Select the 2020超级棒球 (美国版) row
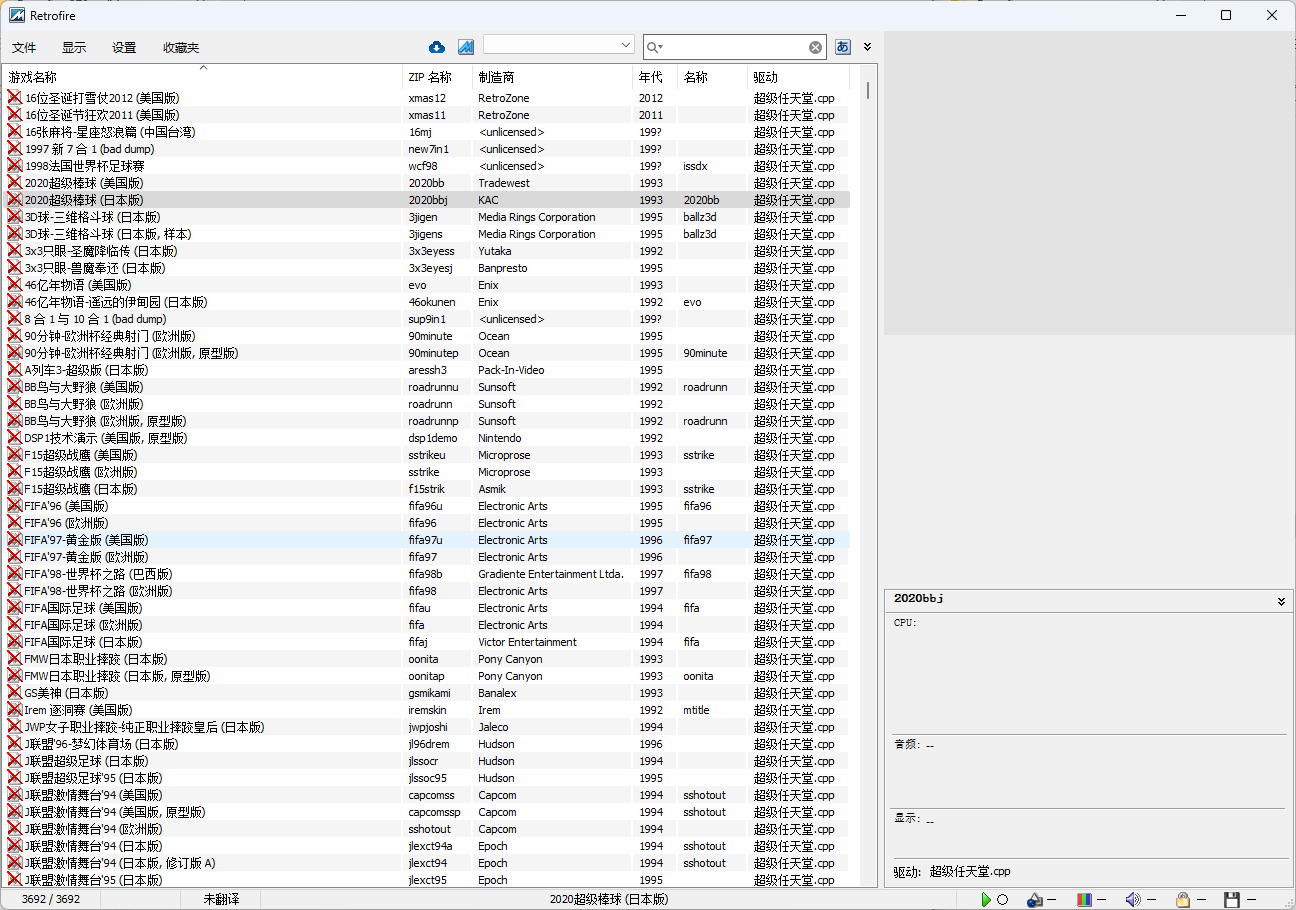This screenshot has height=910, width=1296. [427, 183]
